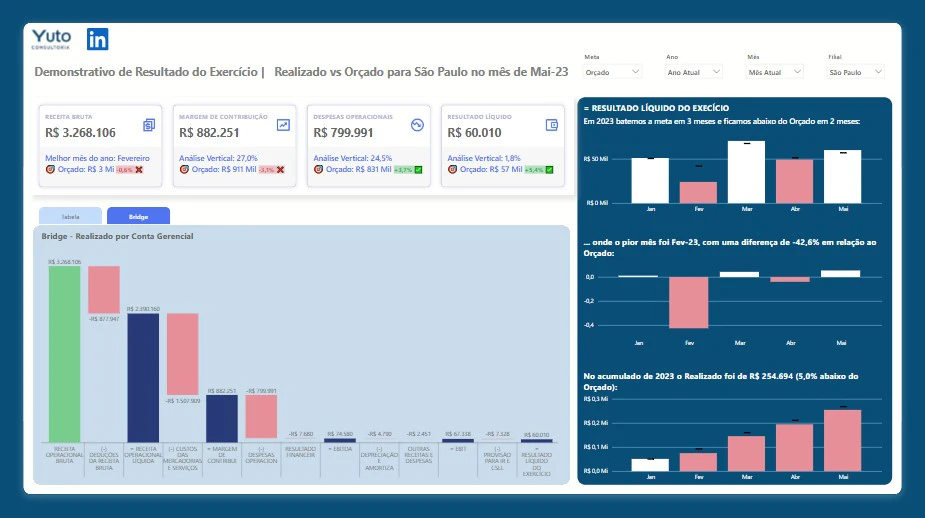Screen dimensions: 925x518
Task: Click the R$ 799.991 card value
Action: point(343,133)
